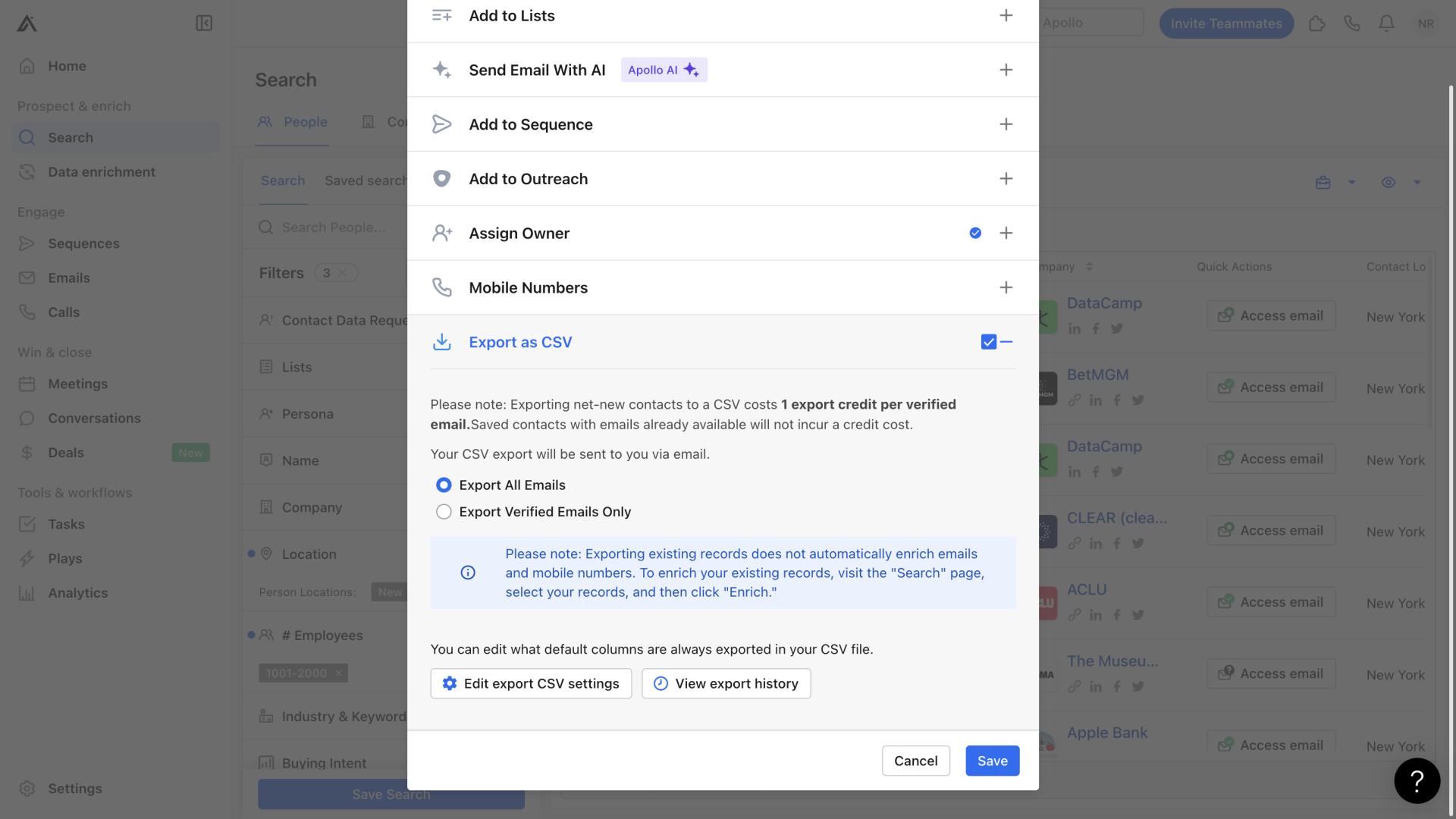Open the NR user avatar menu
The image size is (1456, 819).
coord(1426,24)
